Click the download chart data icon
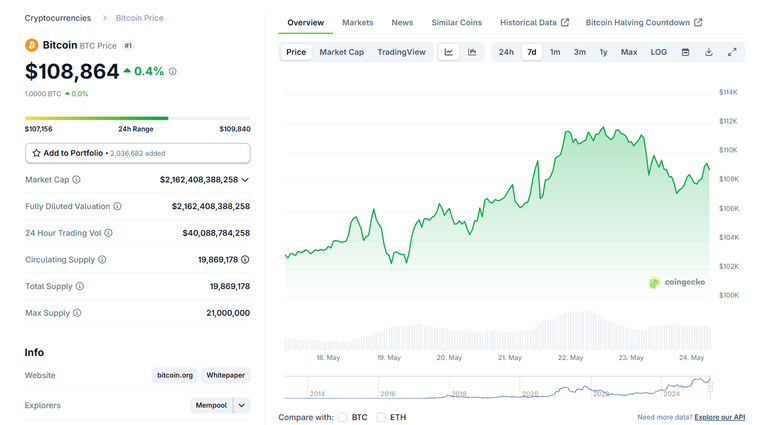This screenshot has height=425, width=768. [709, 52]
